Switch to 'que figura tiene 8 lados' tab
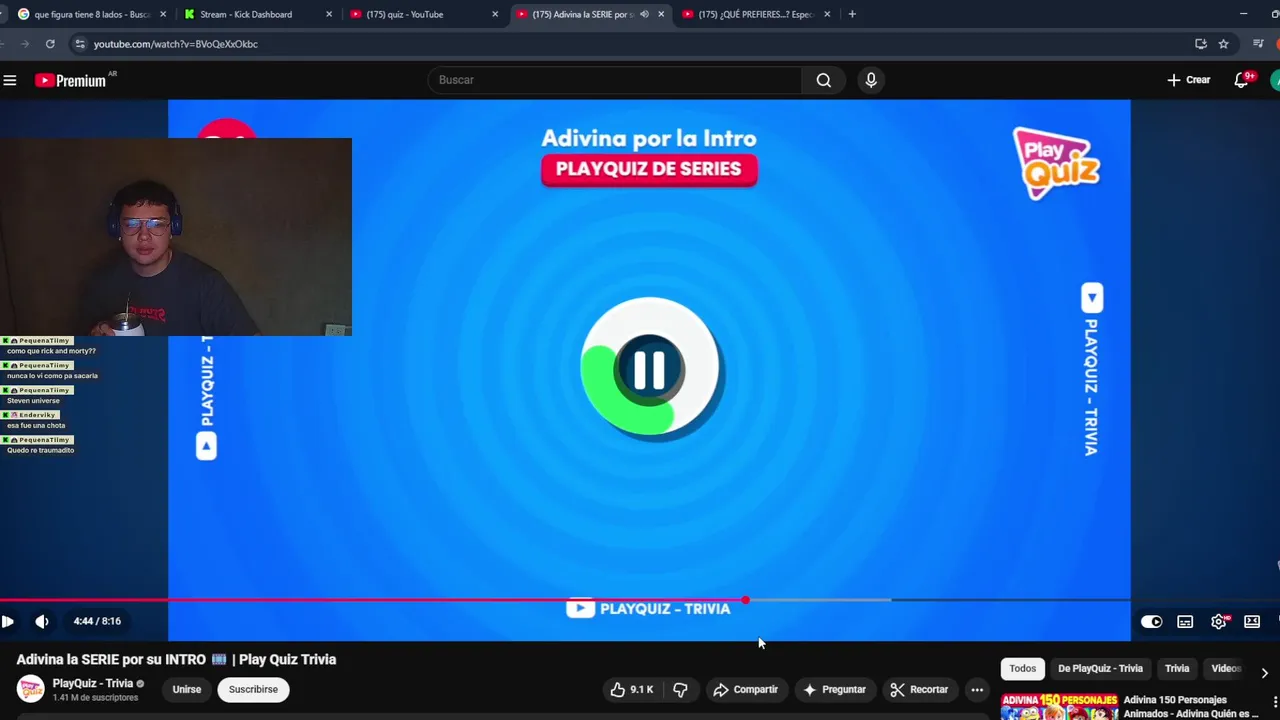 click(91, 14)
